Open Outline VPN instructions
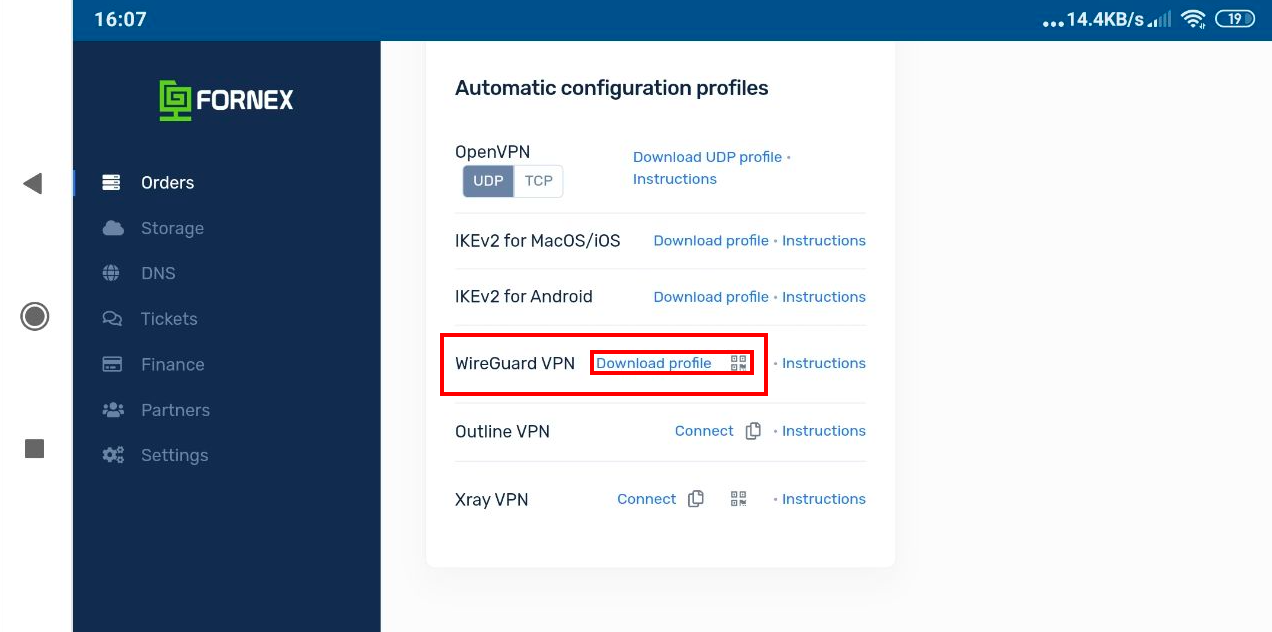This screenshot has height=632, width=1272. 824,431
